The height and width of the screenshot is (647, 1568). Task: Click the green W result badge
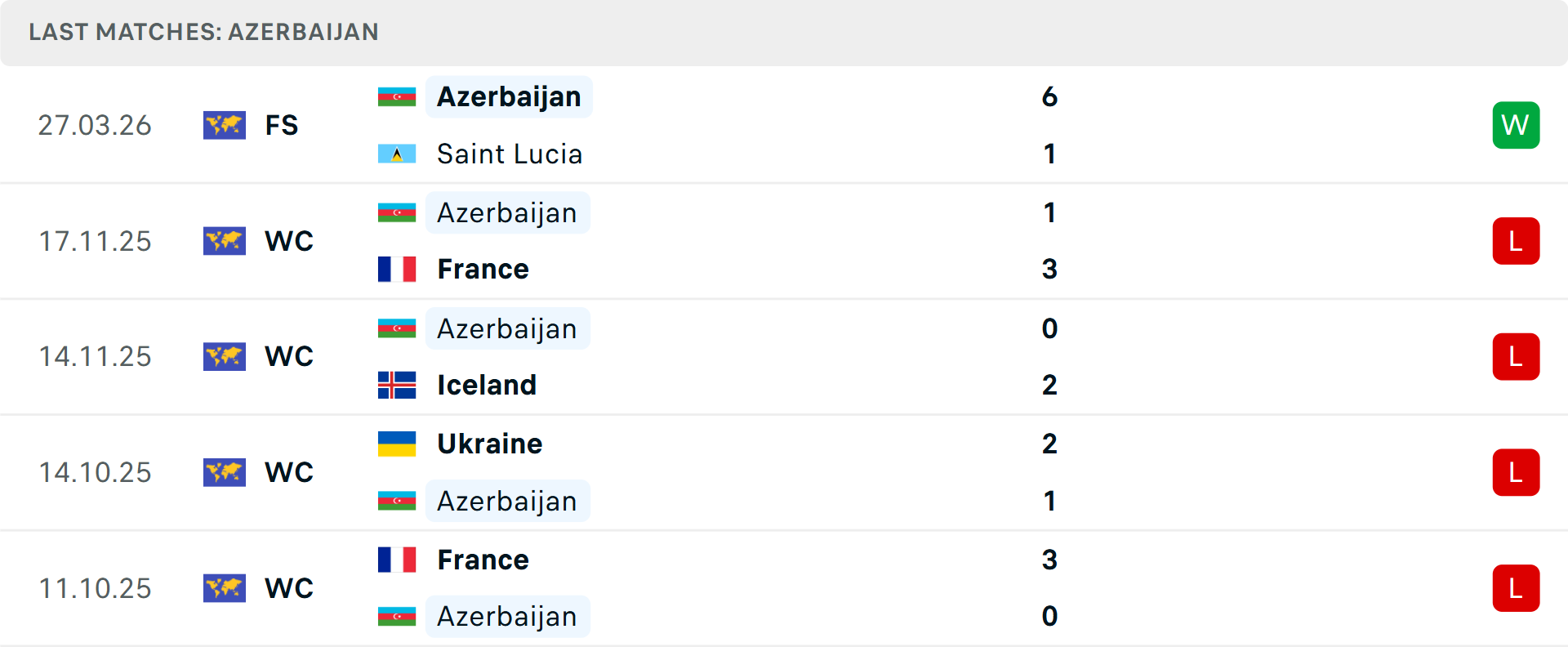pyautogui.click(x=1516, y=125)
